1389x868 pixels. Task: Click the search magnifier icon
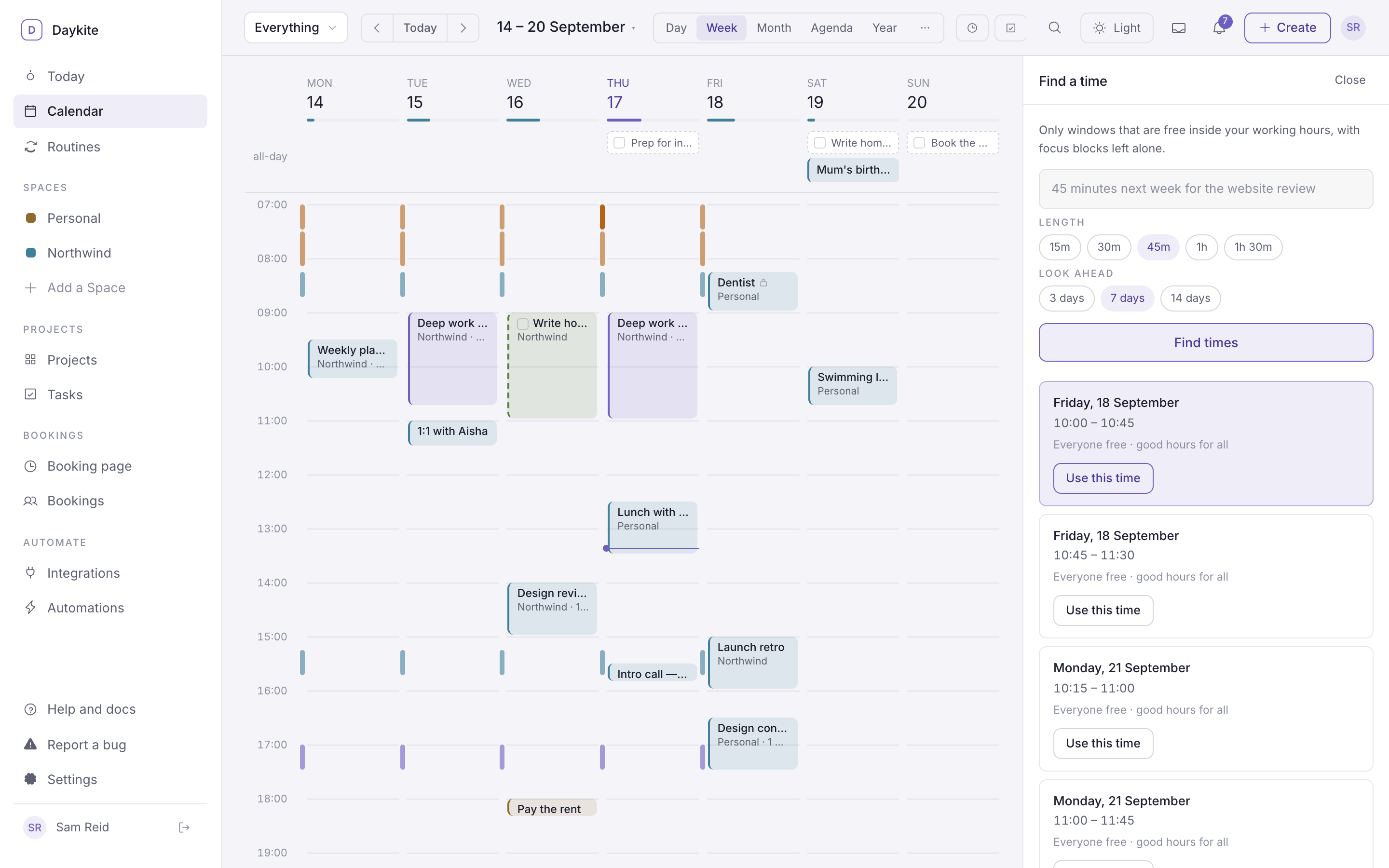pos(1054,27)
